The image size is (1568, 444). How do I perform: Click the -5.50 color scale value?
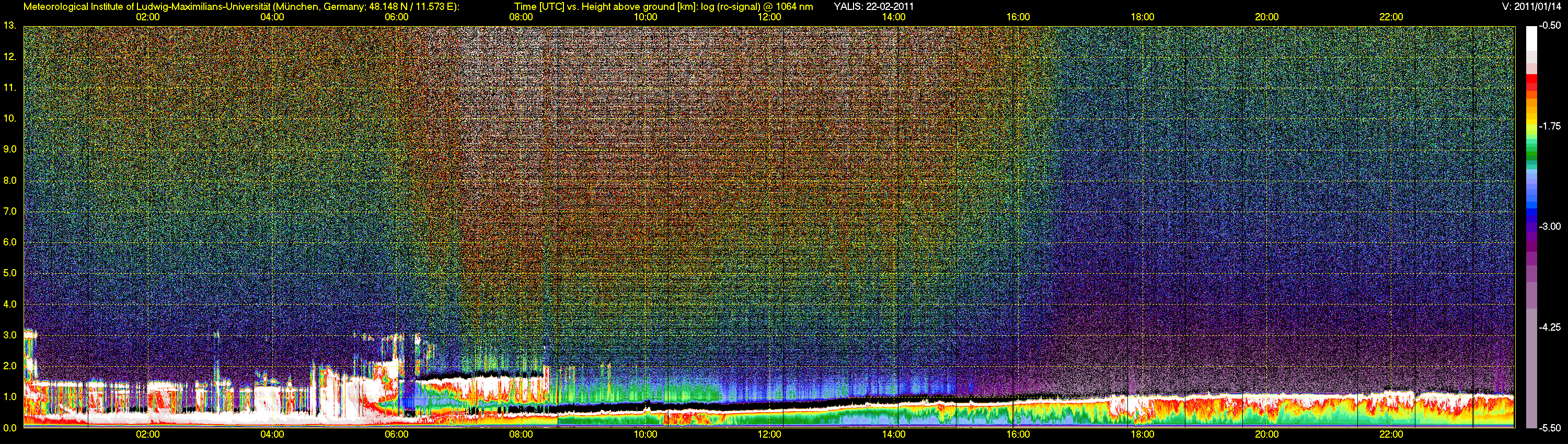pos(1551,428)
